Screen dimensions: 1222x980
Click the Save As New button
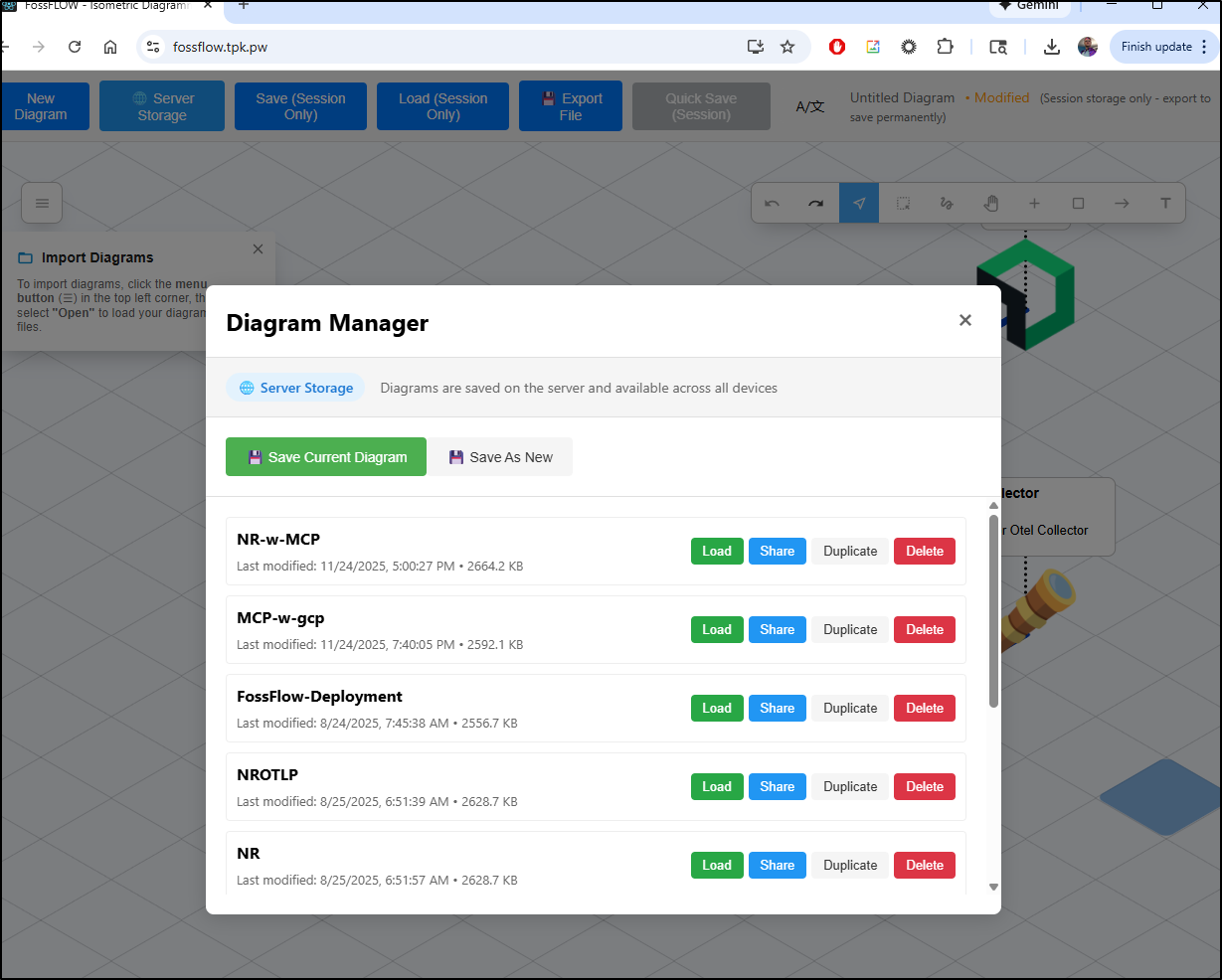click(x=500, y=457)
